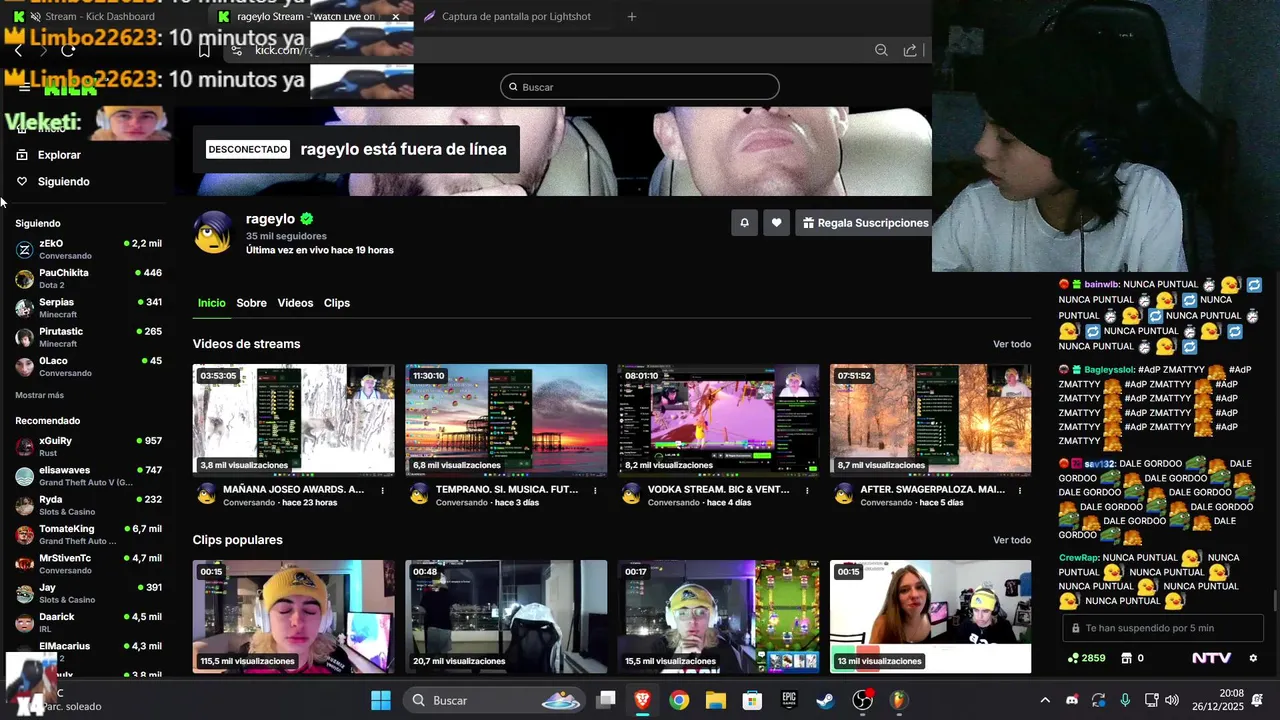Open File Explorer from the taskbar

click(715, 700)
